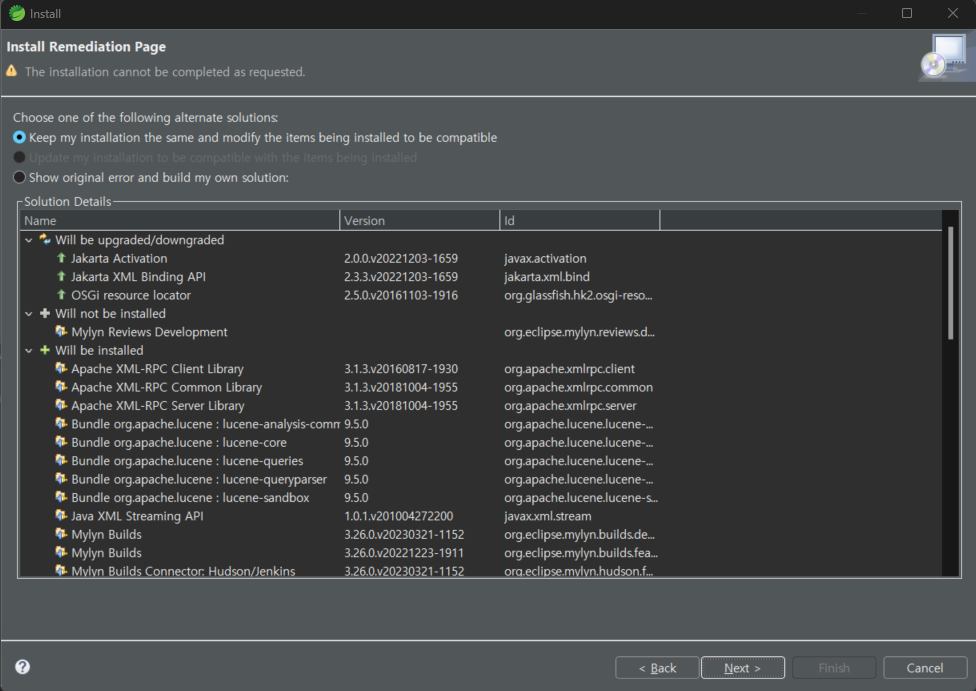976x691 pixels.
Task: Select Bundle org.apache.lucene : lucene-queryparser name
Action: point(199,479)
